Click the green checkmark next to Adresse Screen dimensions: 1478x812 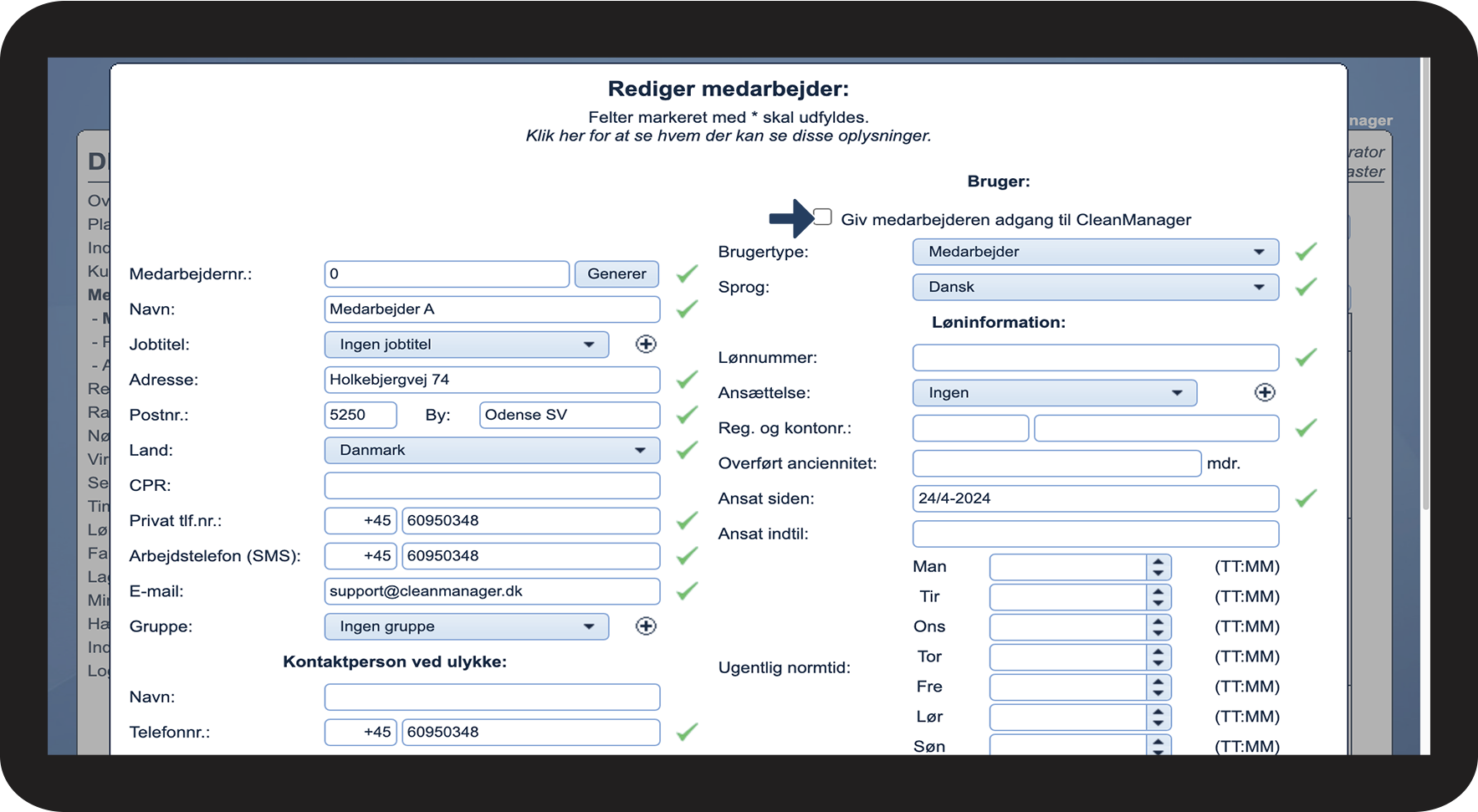687,380
